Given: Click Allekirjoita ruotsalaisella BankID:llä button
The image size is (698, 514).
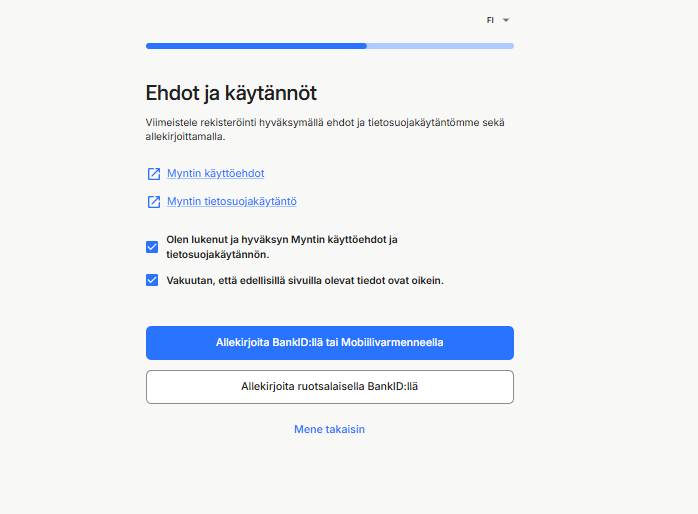Looking at the screenshot, I should tap(330, 387).
